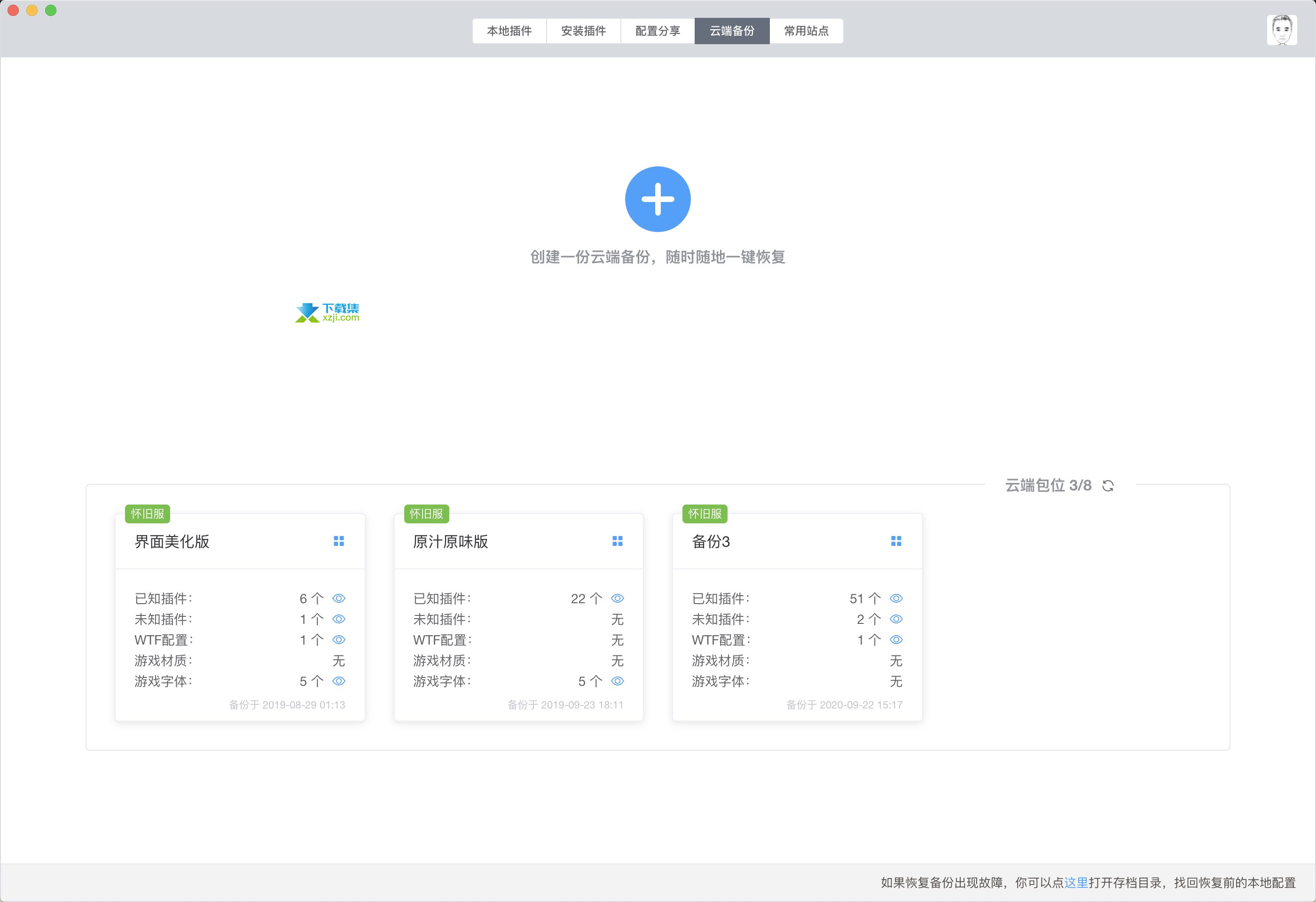This screenshot has height=902, width=1316.
Task: Click the 怀旧服 tag on 备份3
Action: point(705,514)
